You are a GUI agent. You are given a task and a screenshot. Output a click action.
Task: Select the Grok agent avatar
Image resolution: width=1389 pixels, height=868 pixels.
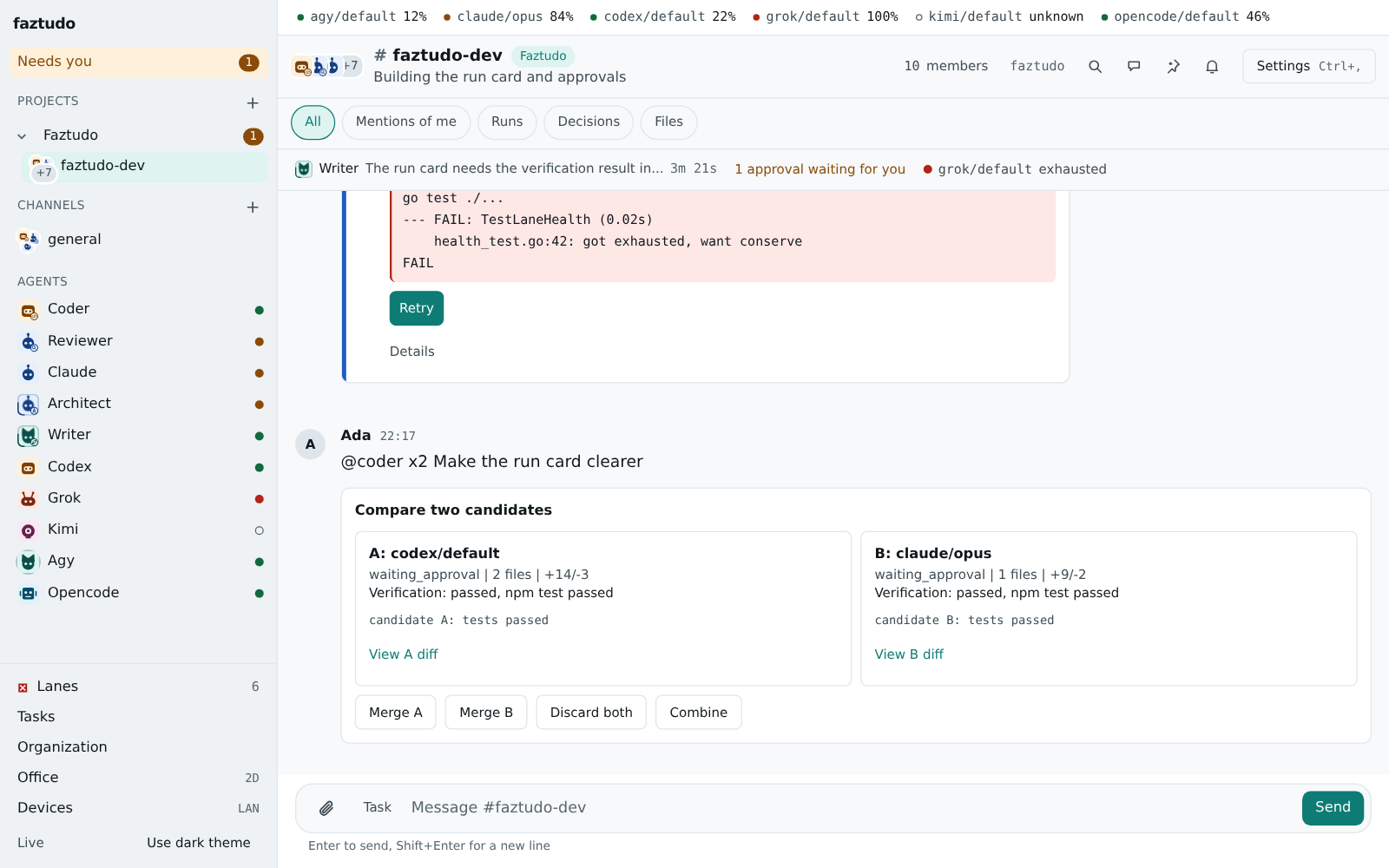(29, 498)
